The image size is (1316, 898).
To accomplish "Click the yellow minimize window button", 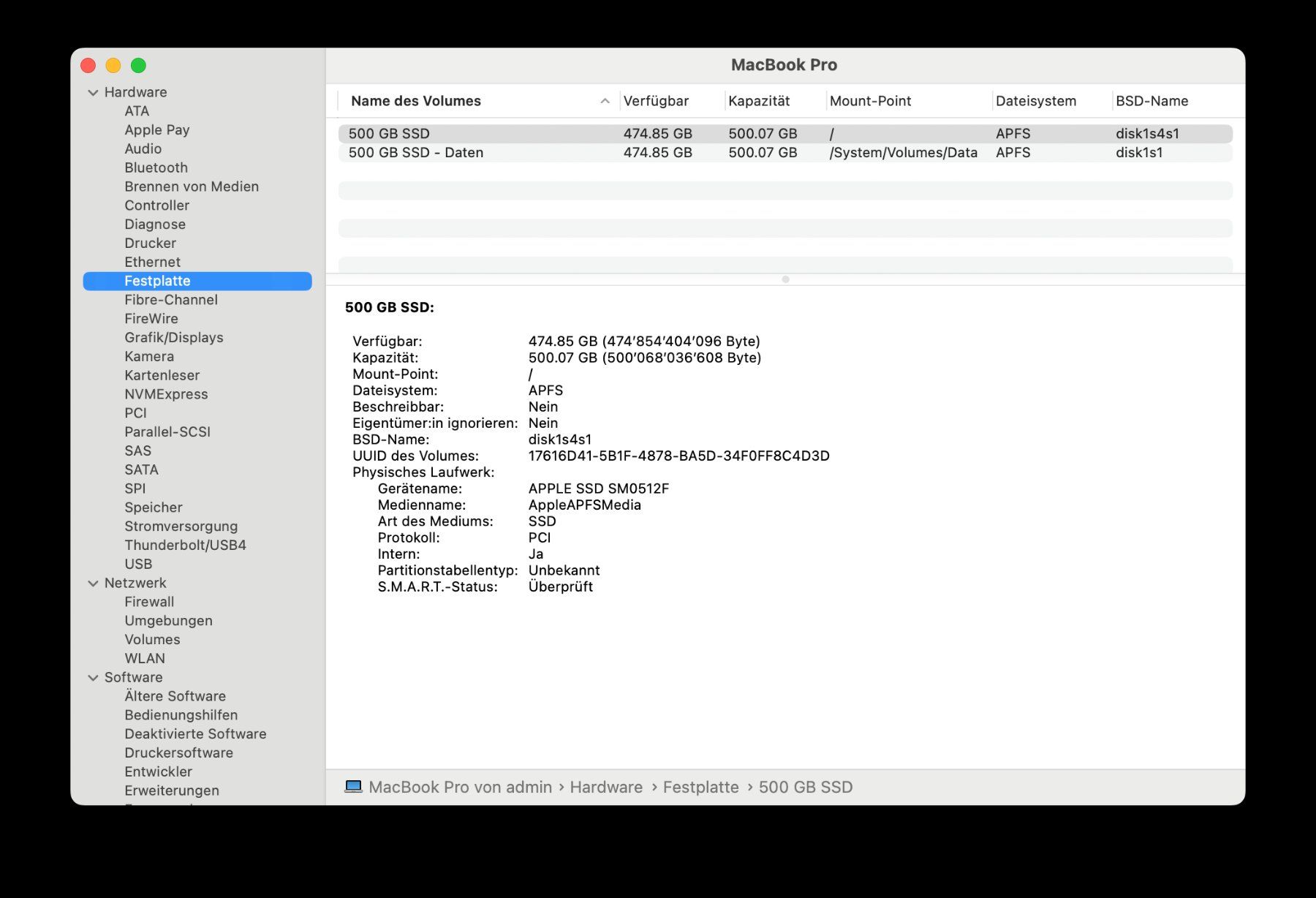I will pos(113,66).
